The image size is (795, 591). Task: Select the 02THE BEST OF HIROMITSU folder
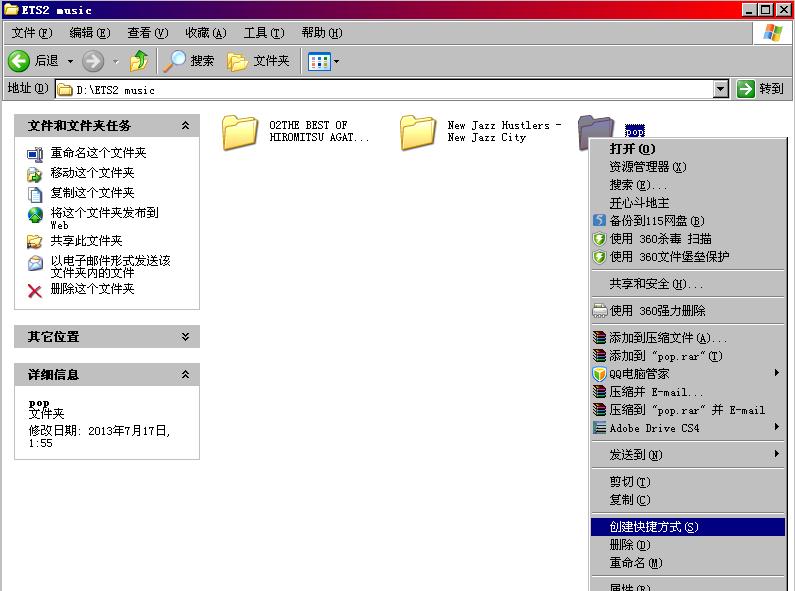point(240,132)
